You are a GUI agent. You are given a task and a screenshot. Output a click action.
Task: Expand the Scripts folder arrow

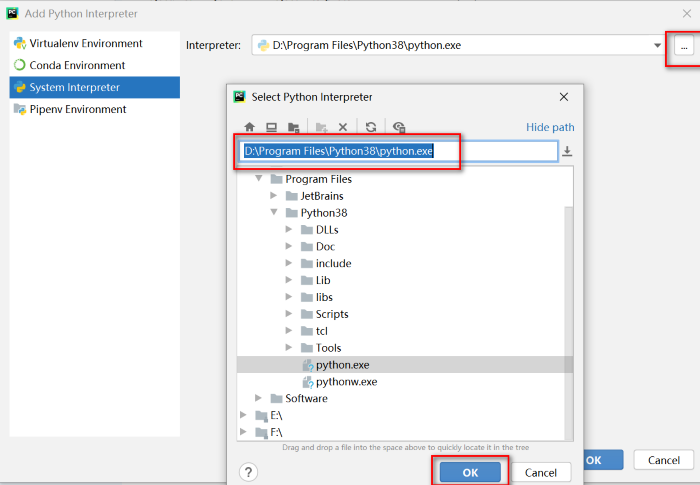[289, 314]
